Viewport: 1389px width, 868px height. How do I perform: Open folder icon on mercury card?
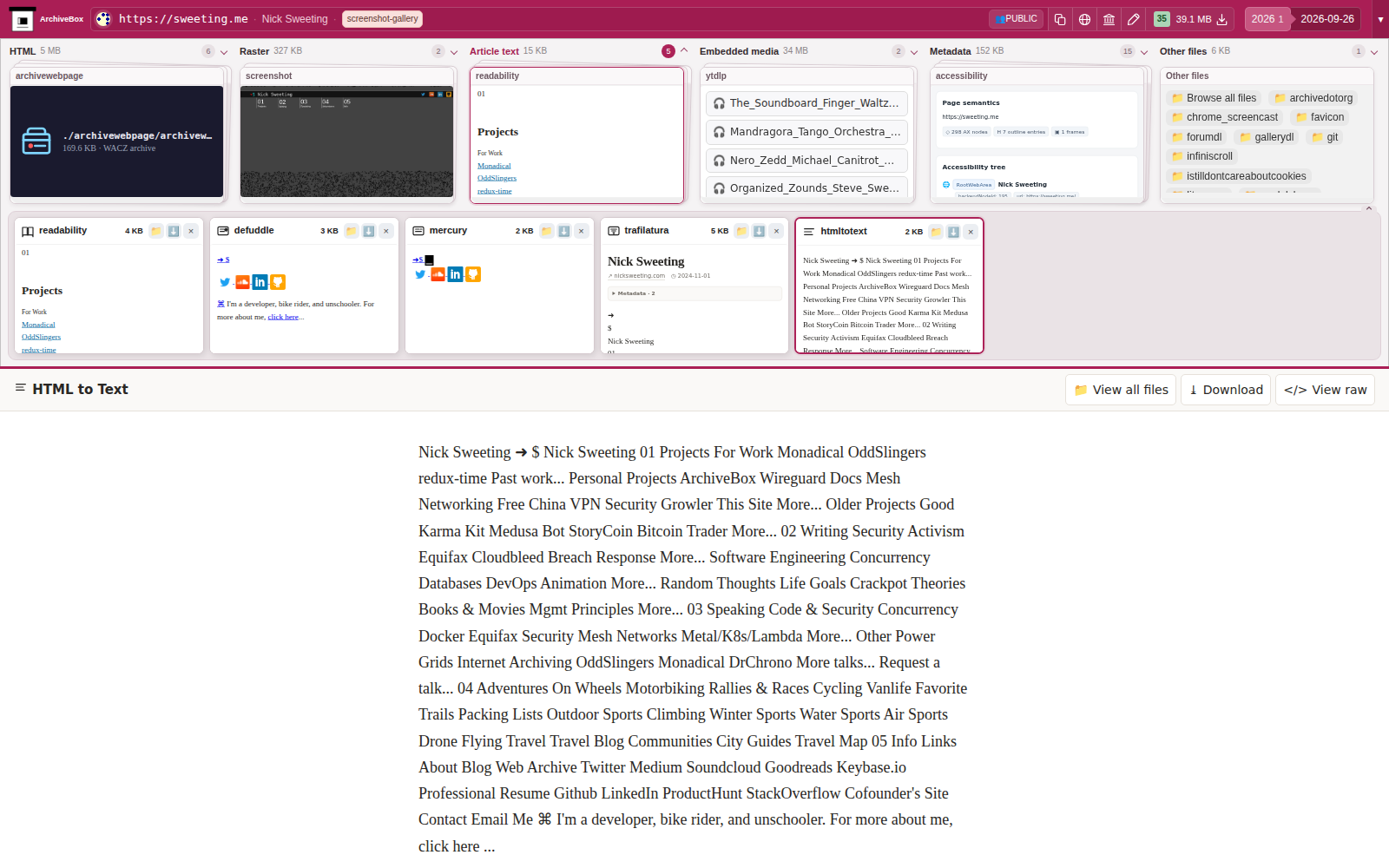coord(547,231)
